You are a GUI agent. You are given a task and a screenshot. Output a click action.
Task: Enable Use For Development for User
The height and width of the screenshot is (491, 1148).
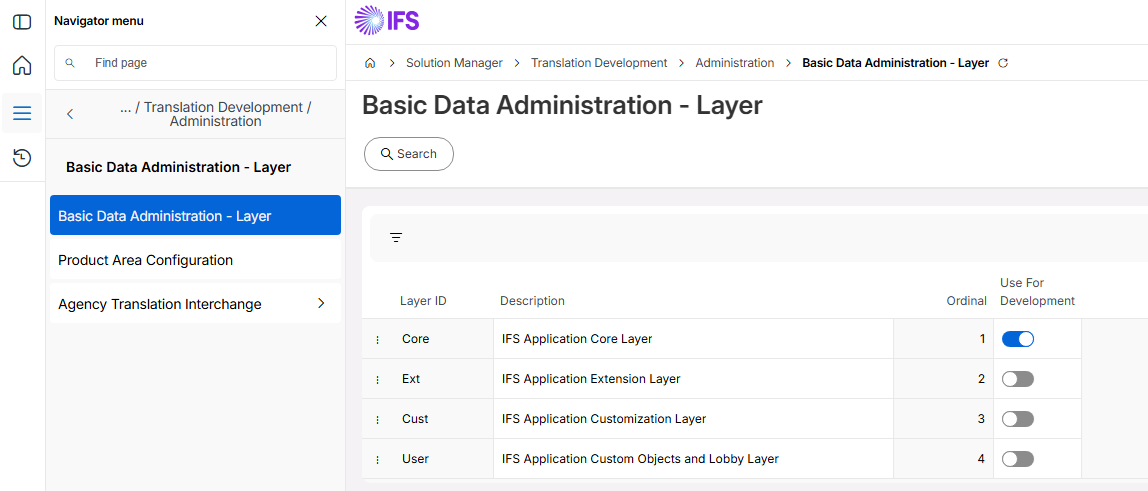click(x=1018, y=459)
